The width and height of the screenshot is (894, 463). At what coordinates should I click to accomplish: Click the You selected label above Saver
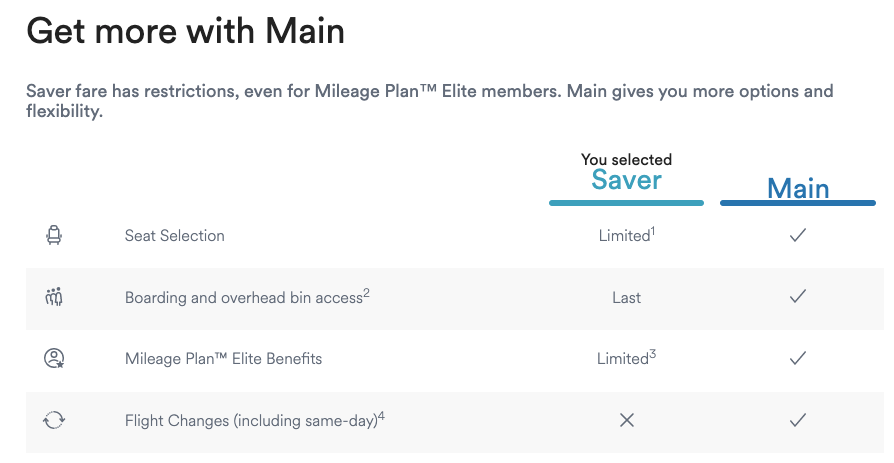point(627,160)
